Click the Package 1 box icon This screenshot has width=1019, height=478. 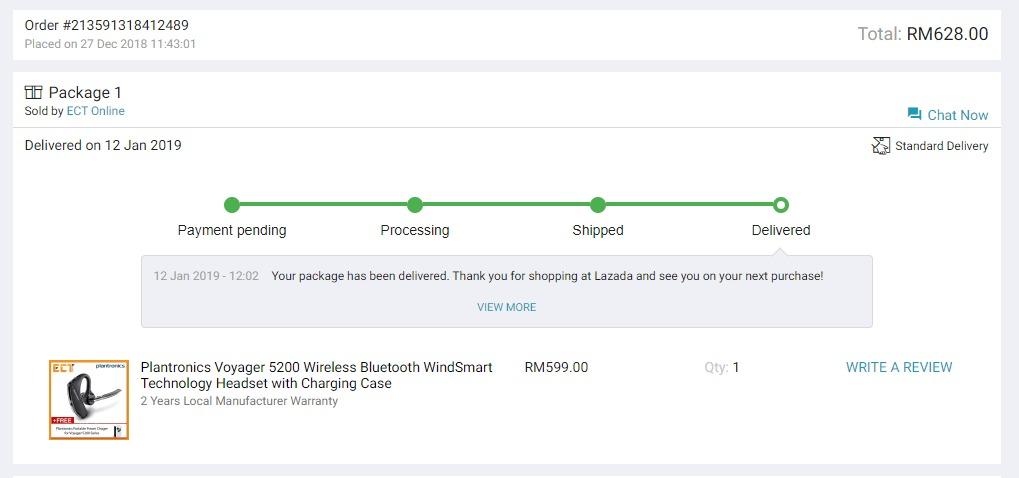tap(33, 92)
